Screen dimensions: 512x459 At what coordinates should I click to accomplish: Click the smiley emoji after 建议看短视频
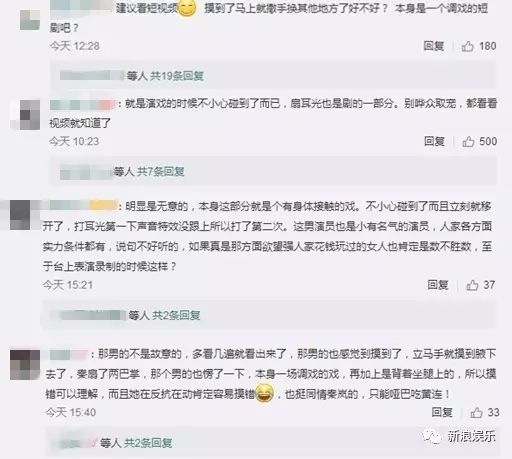(187, 8)
